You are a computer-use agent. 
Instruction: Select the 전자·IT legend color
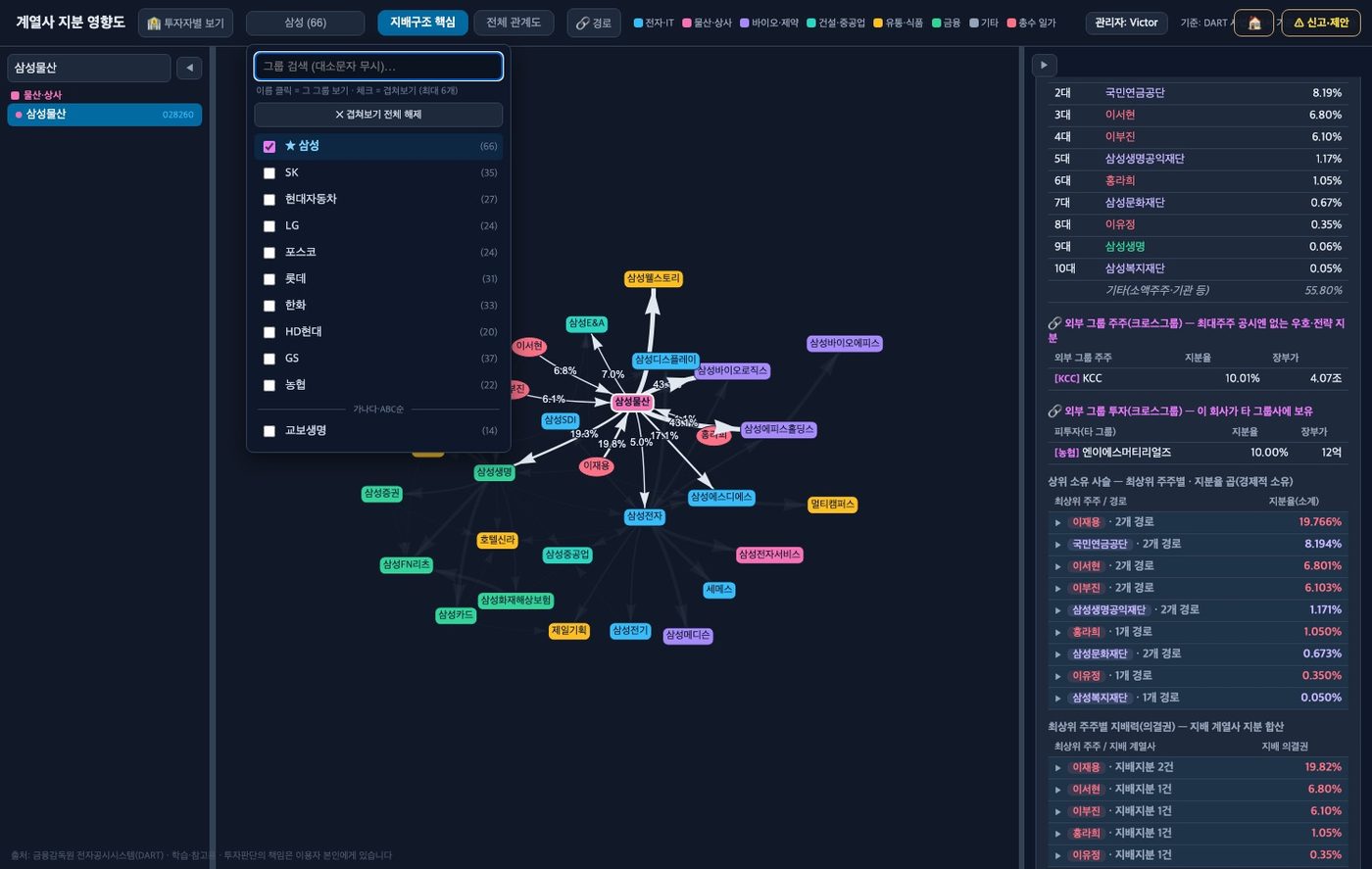(x=654, y=23)
